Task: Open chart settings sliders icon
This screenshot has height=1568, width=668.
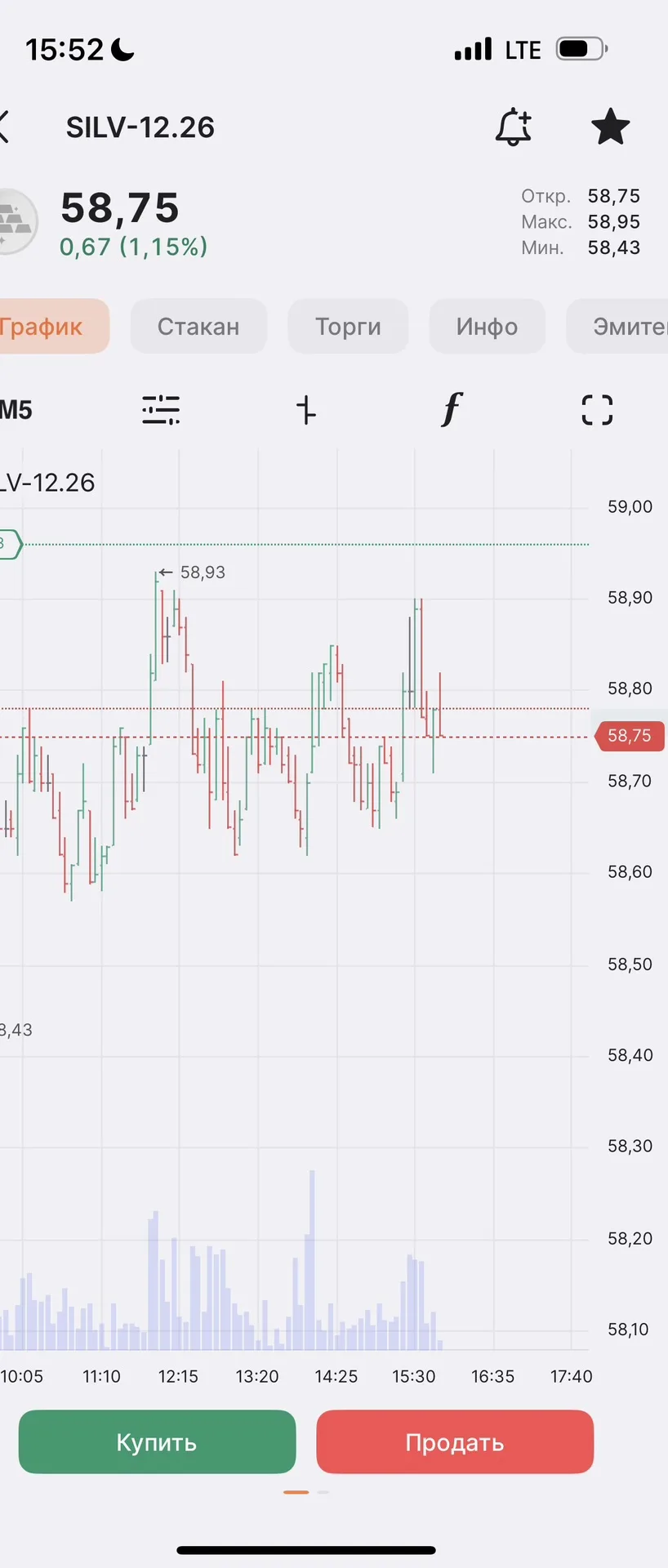Action: coord(161,410)
